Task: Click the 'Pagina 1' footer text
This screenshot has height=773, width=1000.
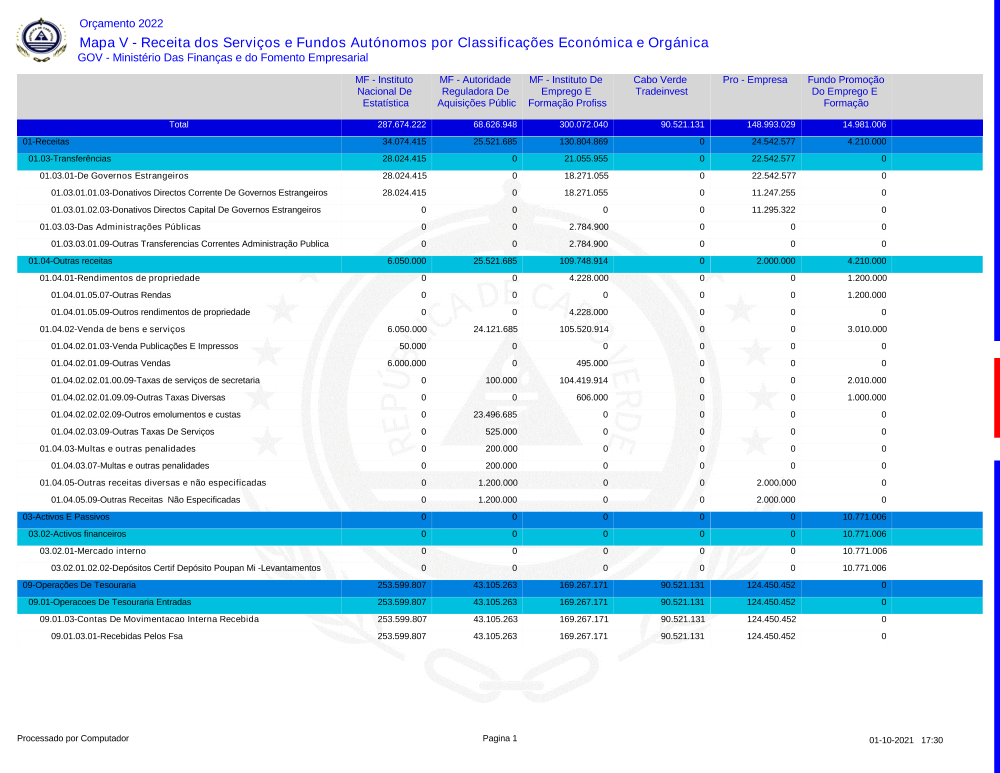Action: pos(500,739)
